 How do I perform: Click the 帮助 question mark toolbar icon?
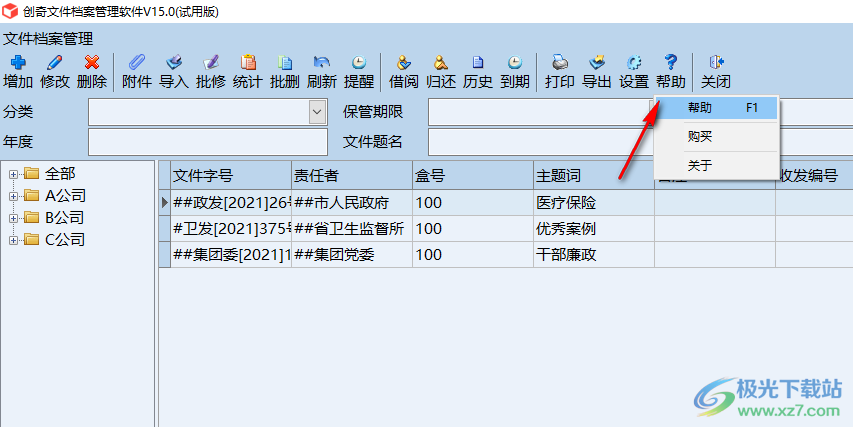(671, 63)
